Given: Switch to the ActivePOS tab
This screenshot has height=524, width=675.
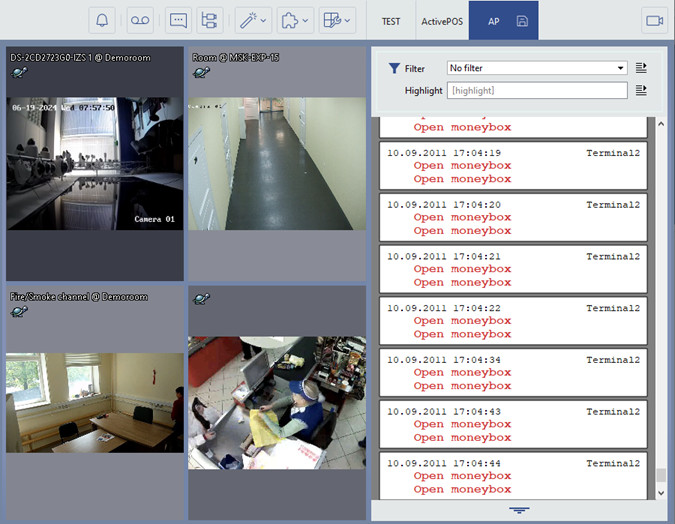Looking at the screenshot, I should pyautogui.click(x=441, y=20).
